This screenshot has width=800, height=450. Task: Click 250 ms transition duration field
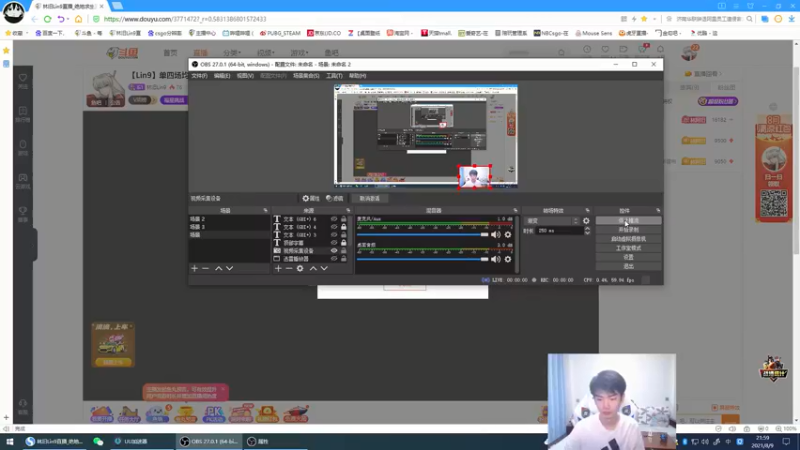[559, 231]
